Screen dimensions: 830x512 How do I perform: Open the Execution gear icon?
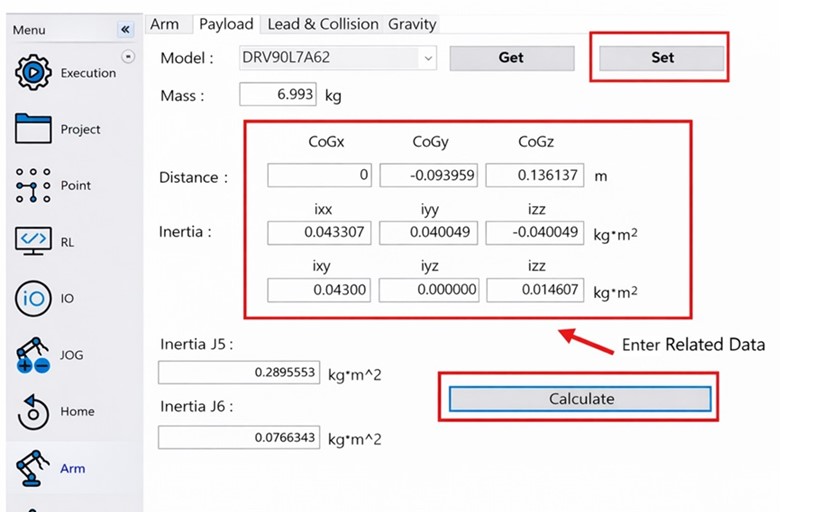(33, 73)
